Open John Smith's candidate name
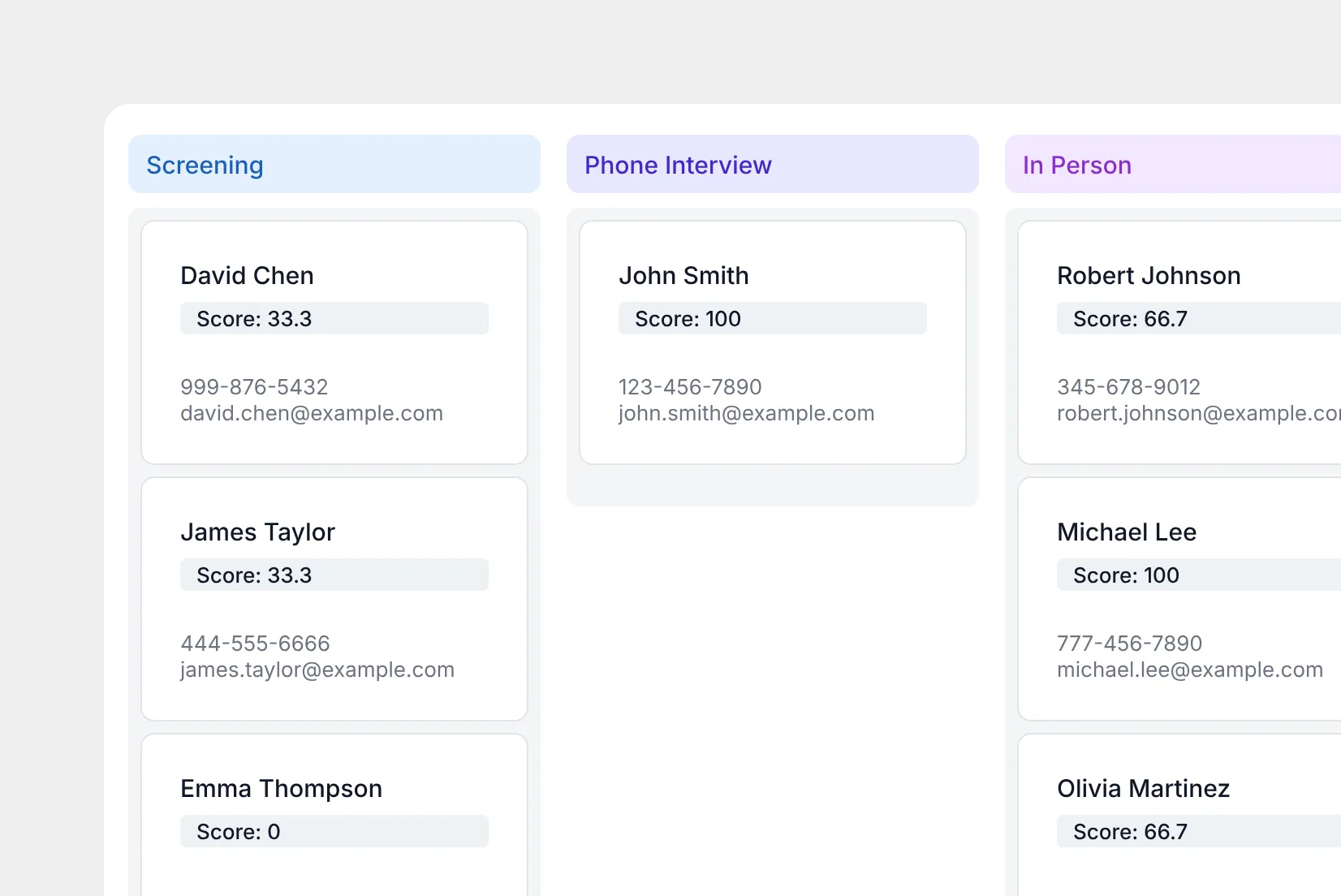The height and width of the screenshot is (896, 1341). click(x=683, y=276)
